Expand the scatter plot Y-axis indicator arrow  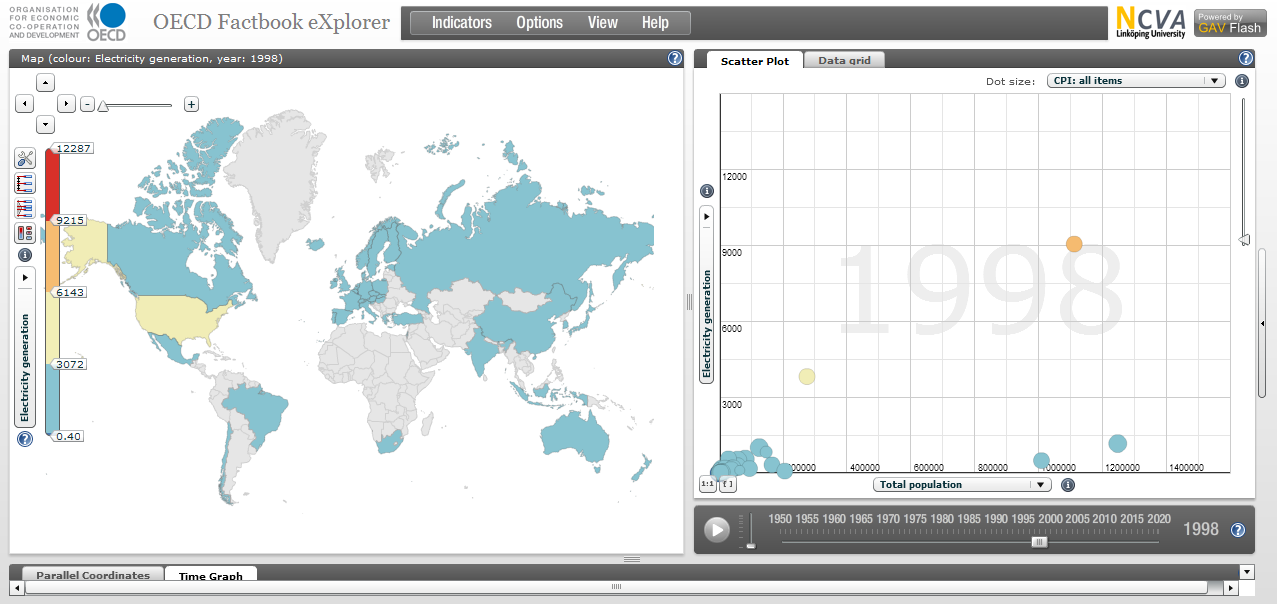[x=706, y=216]
